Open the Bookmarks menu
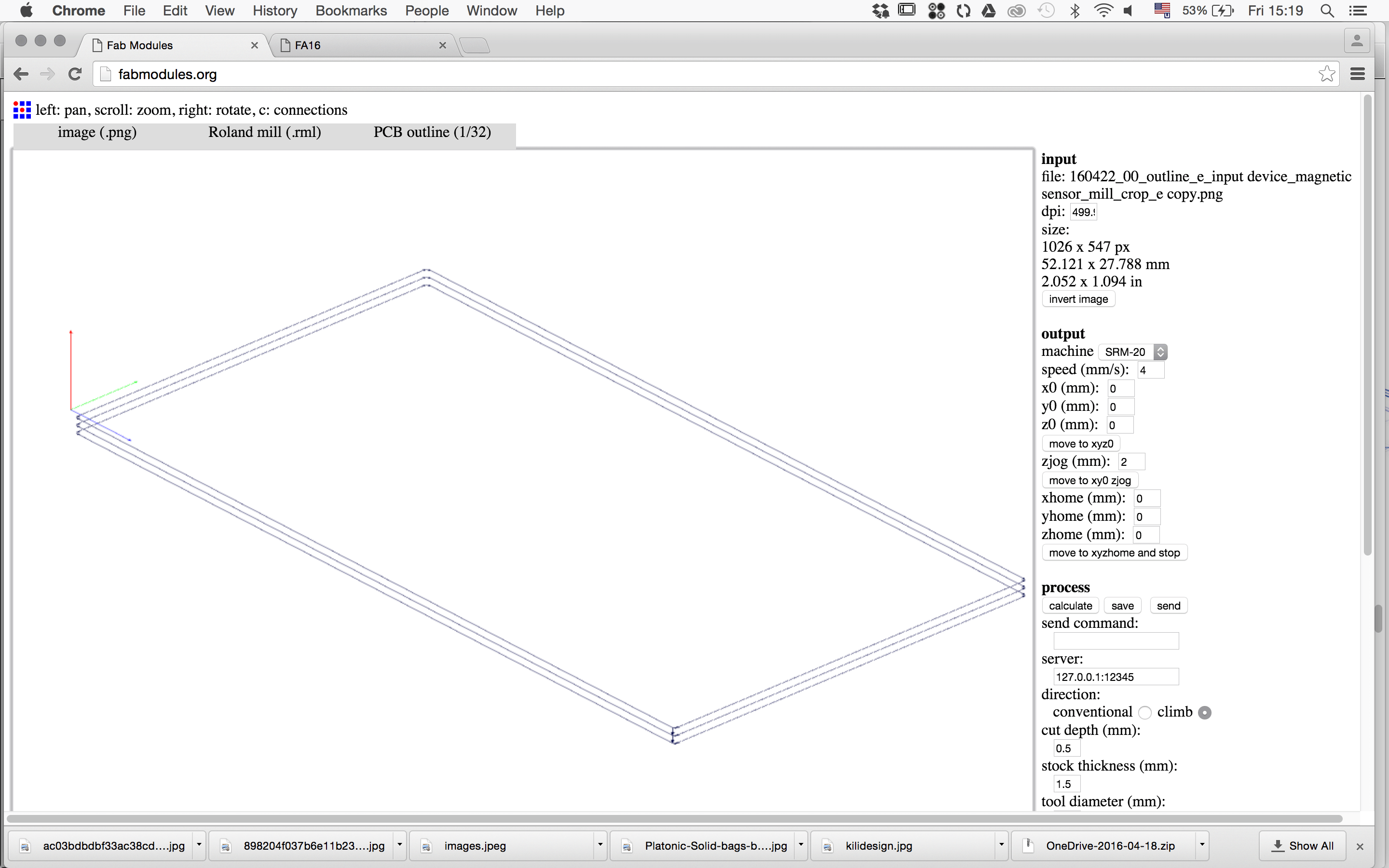 click(351, 11)
